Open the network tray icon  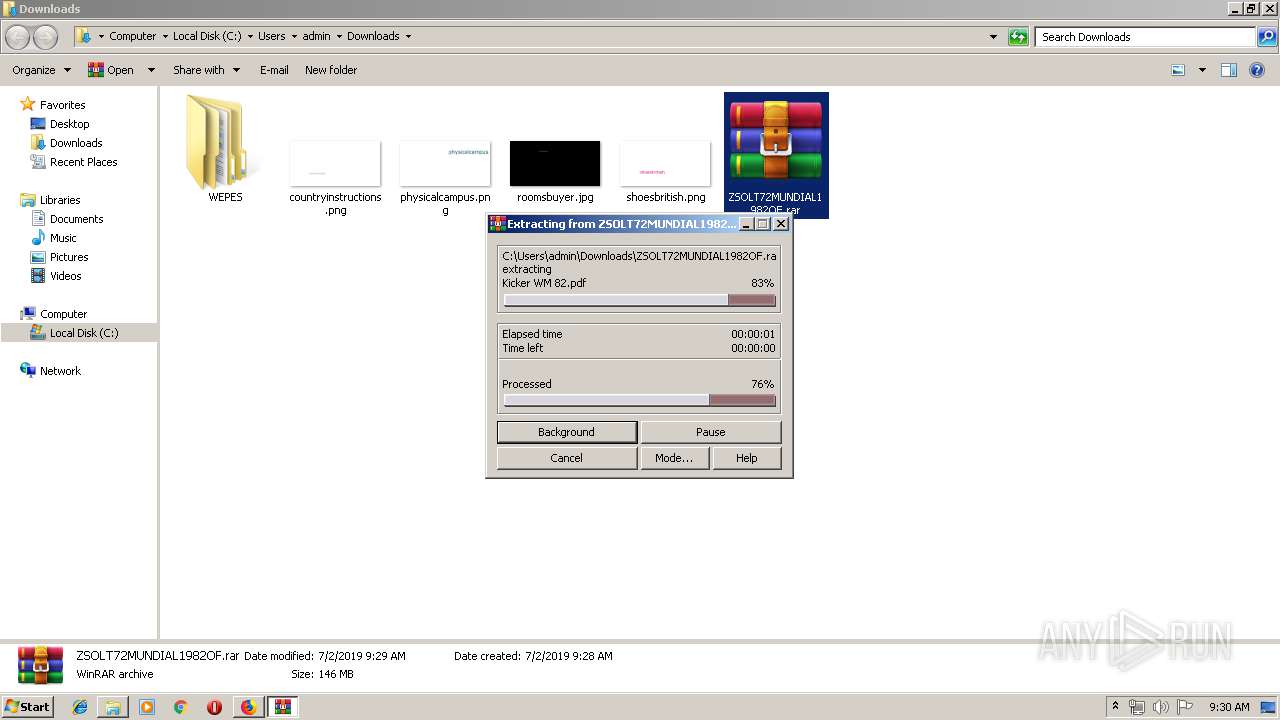point(1137,707)
